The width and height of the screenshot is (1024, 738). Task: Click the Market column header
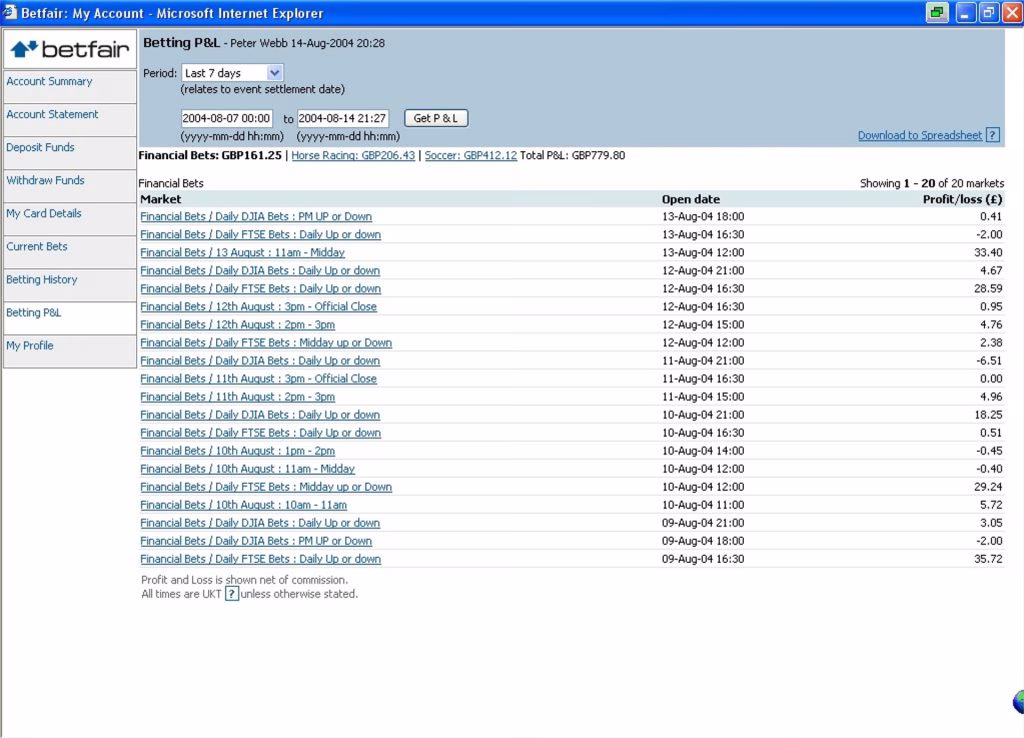tap(161, 199)
